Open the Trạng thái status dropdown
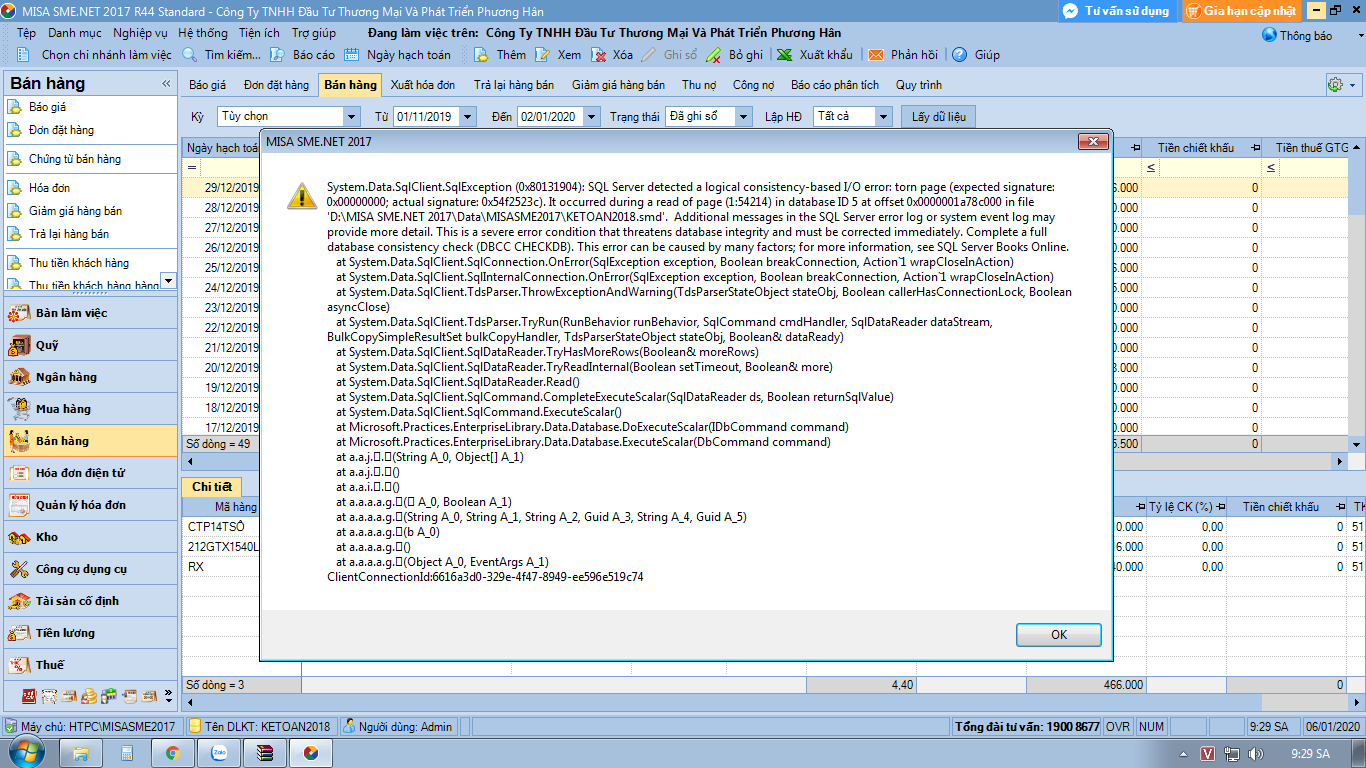Screen dimensions: 1366x768 (743, 117)
